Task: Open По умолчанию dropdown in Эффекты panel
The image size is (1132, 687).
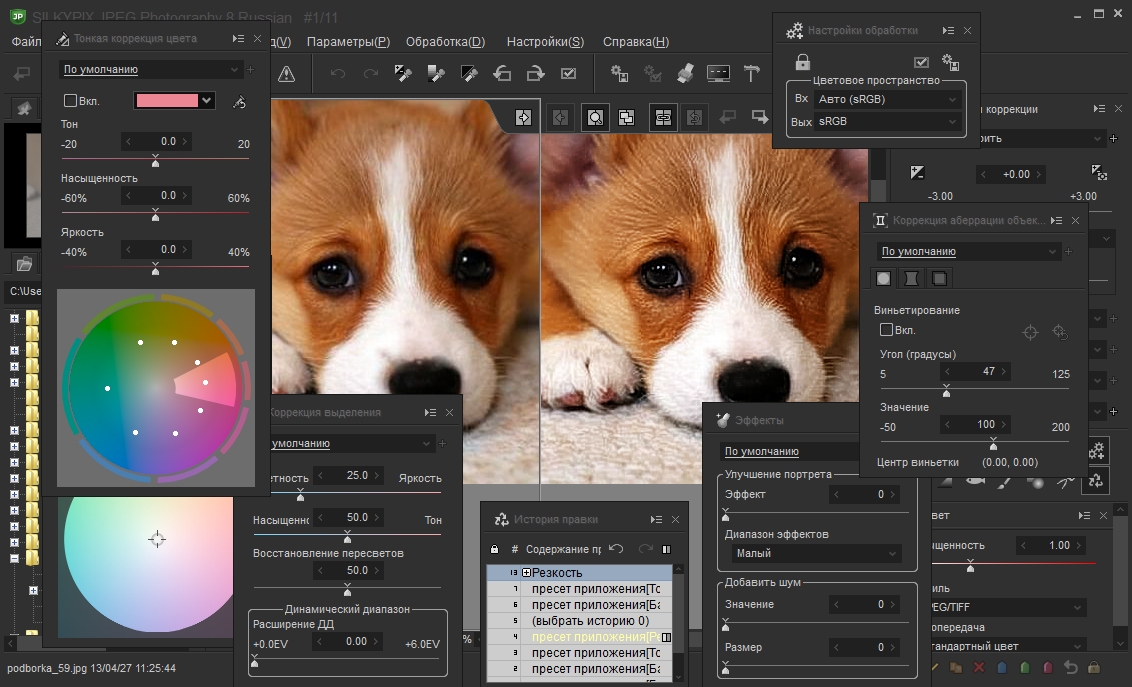Action: (792, 451)
